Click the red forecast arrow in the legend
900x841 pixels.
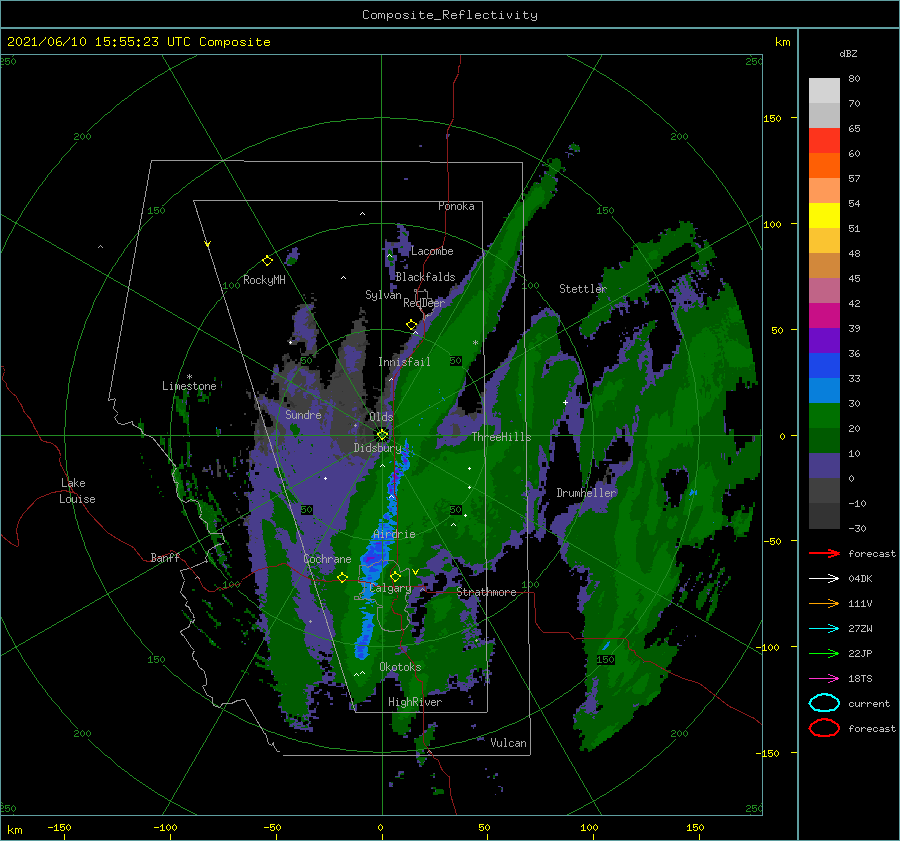tap(824, 553)
